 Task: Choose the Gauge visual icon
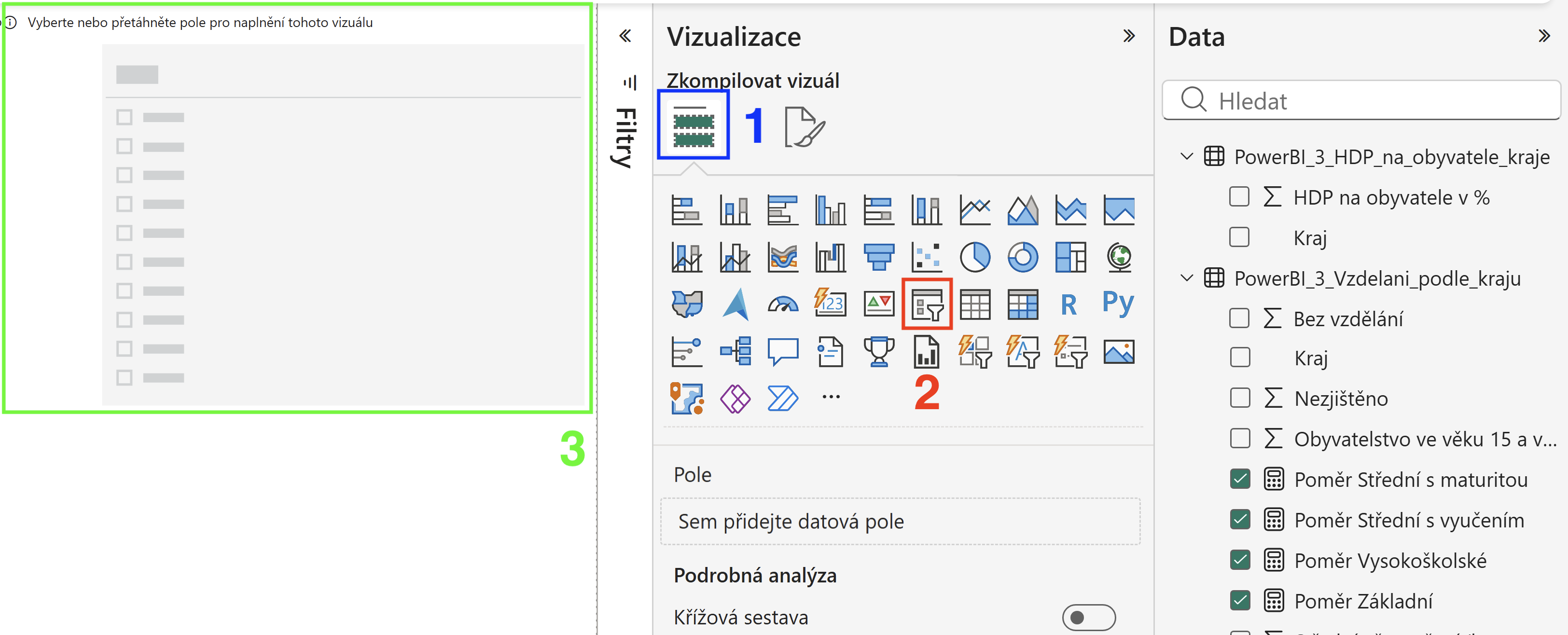783,304
